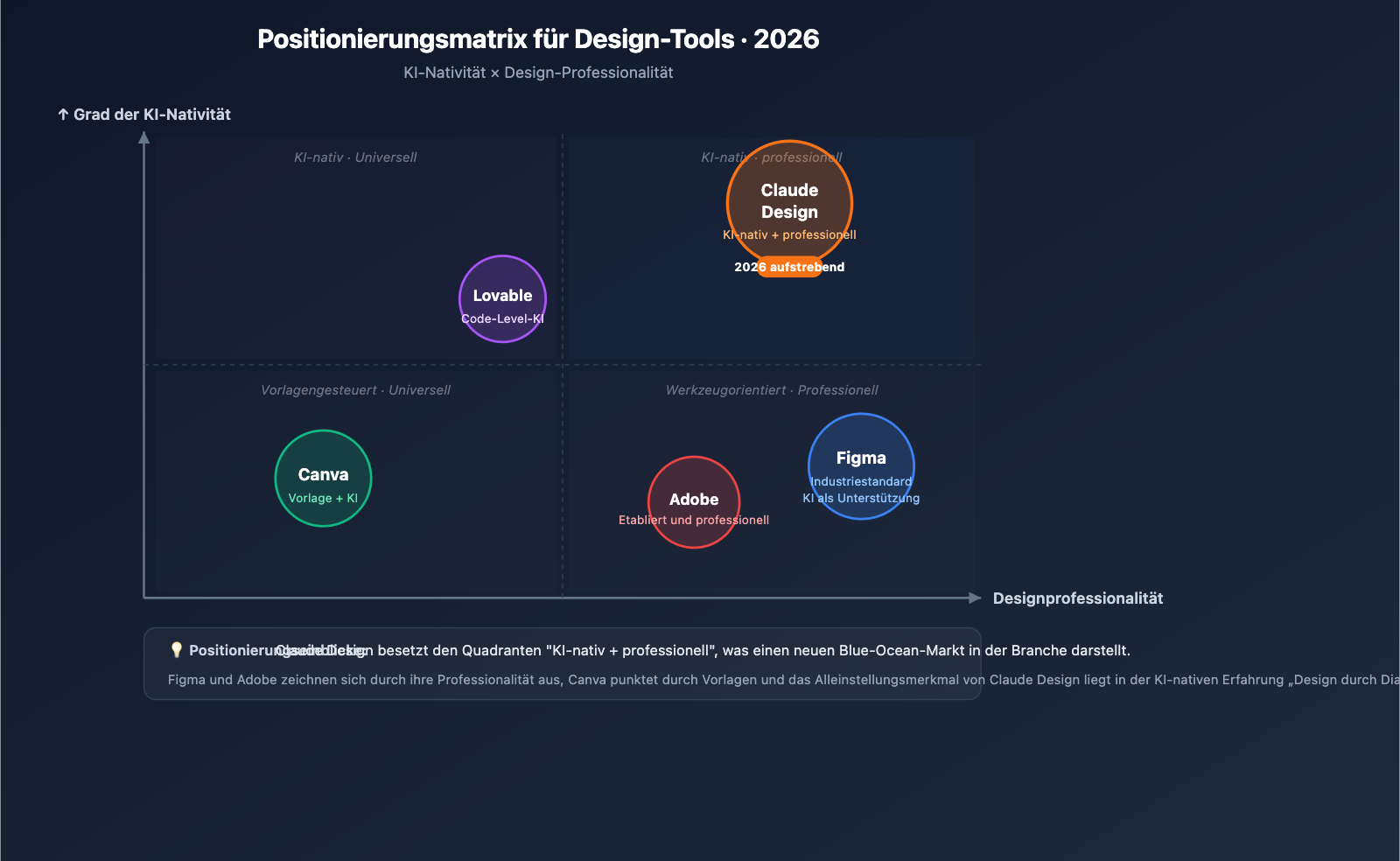This screenshot has width=1400, height=861.
Task: Toggle the '2026 aufstrebend' badge
Action: (x=788, y=267)
